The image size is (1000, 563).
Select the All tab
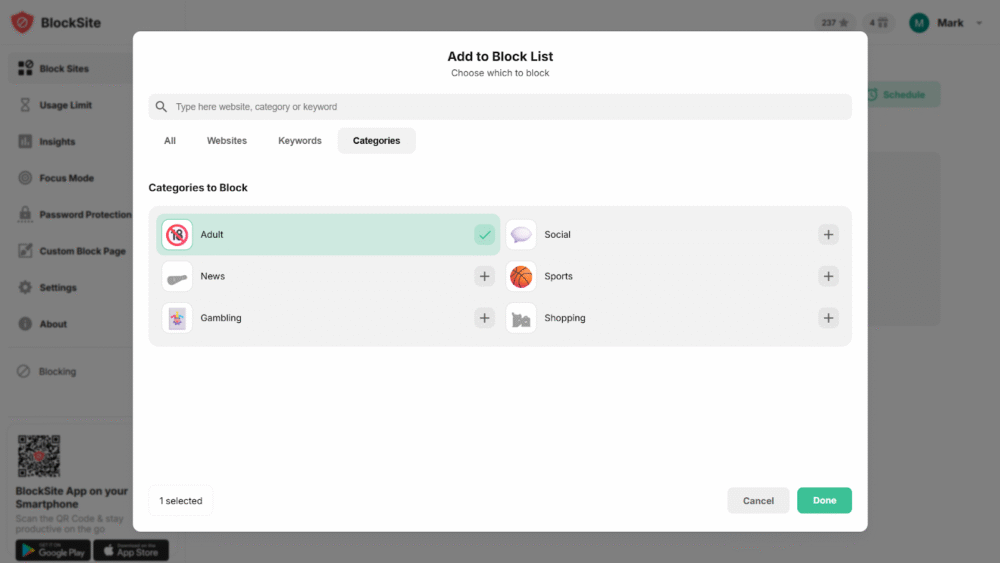[x=170, y=141]
